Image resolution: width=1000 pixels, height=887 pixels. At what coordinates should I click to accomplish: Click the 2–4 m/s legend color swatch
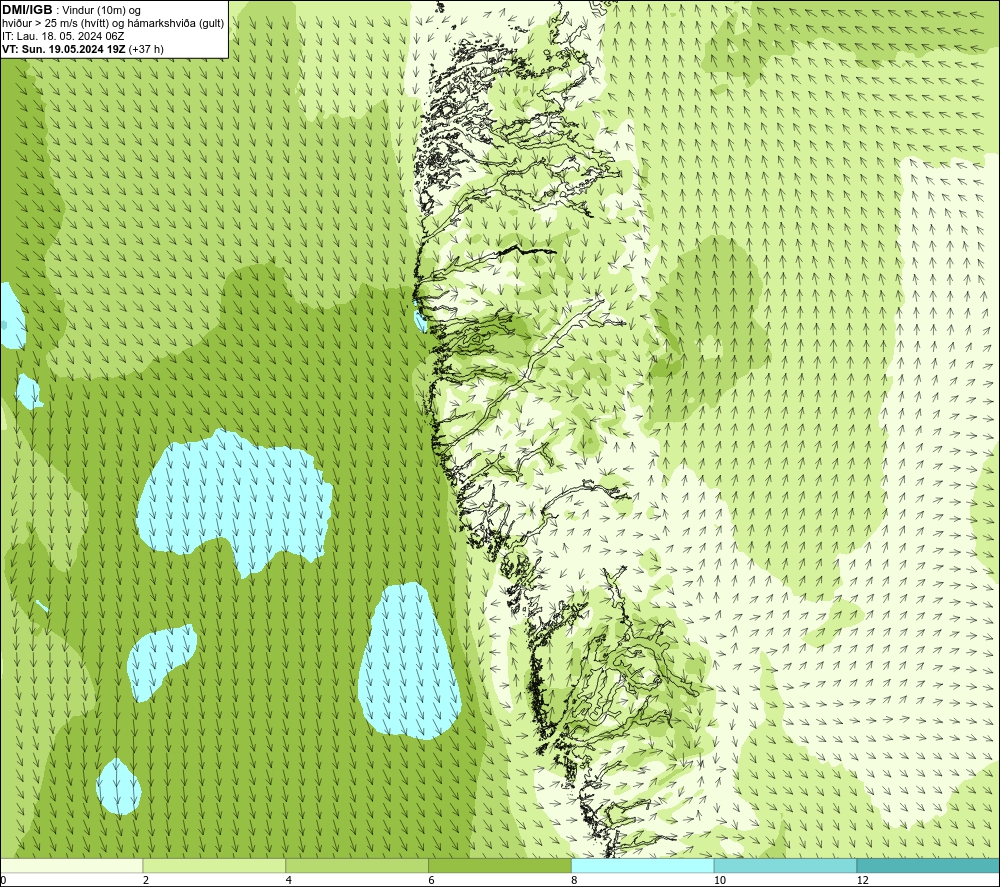pos(214,865)
